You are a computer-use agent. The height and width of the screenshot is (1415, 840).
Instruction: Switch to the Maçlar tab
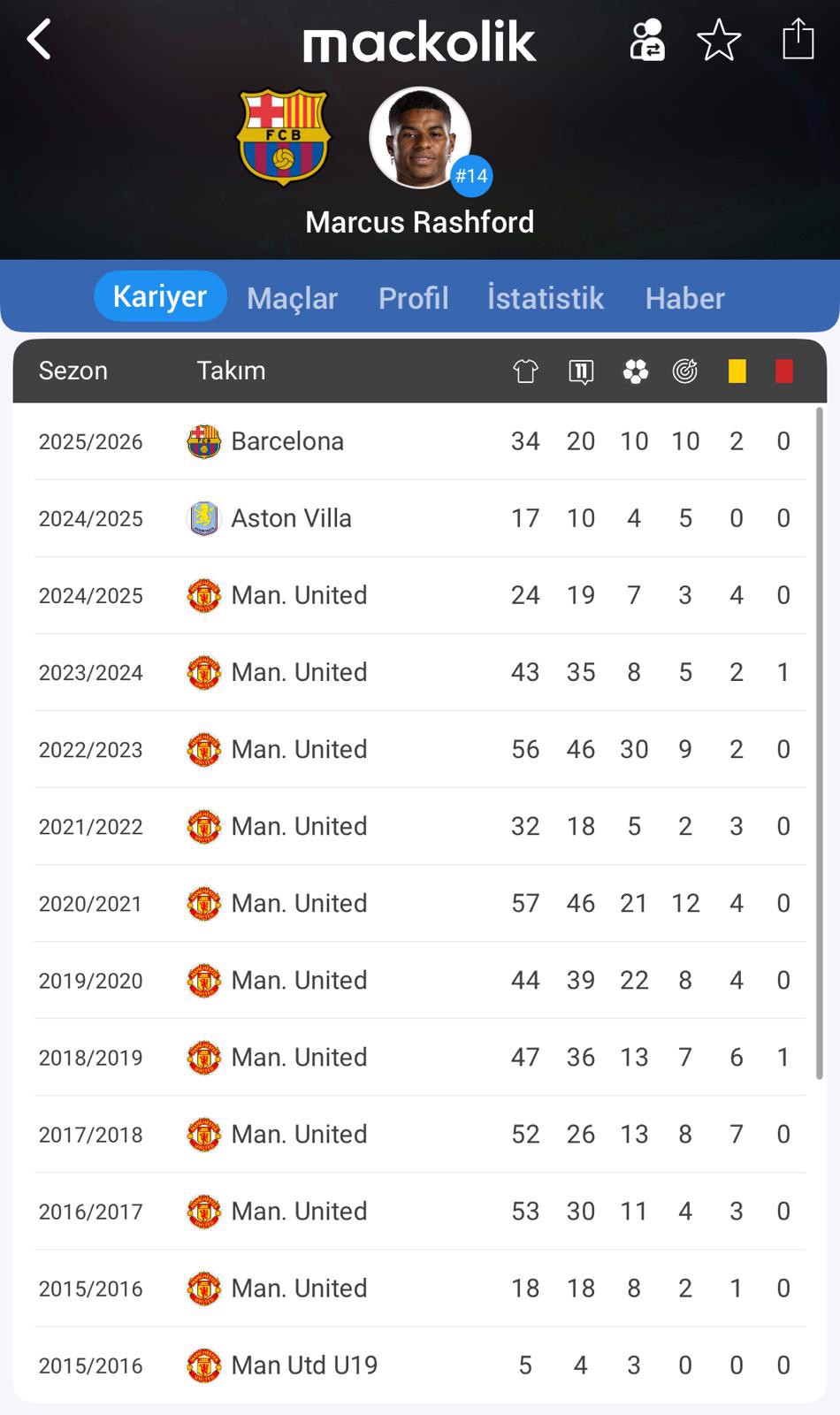pyautogui.click(x=292, y=298)
